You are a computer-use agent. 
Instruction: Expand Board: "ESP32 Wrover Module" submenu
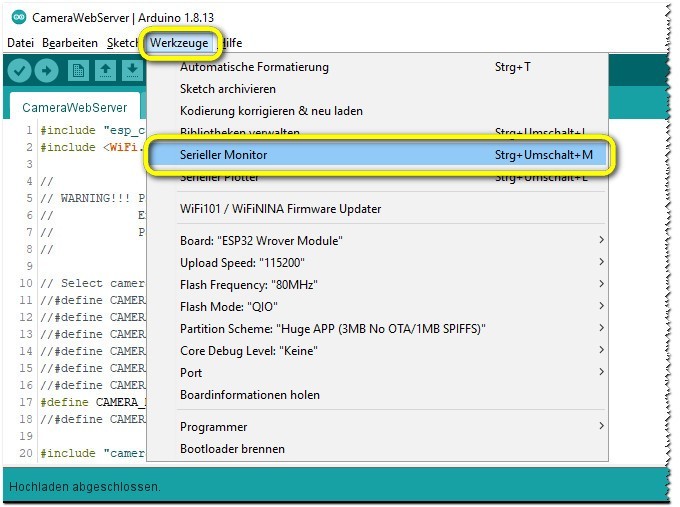click(x=377, y=241)
